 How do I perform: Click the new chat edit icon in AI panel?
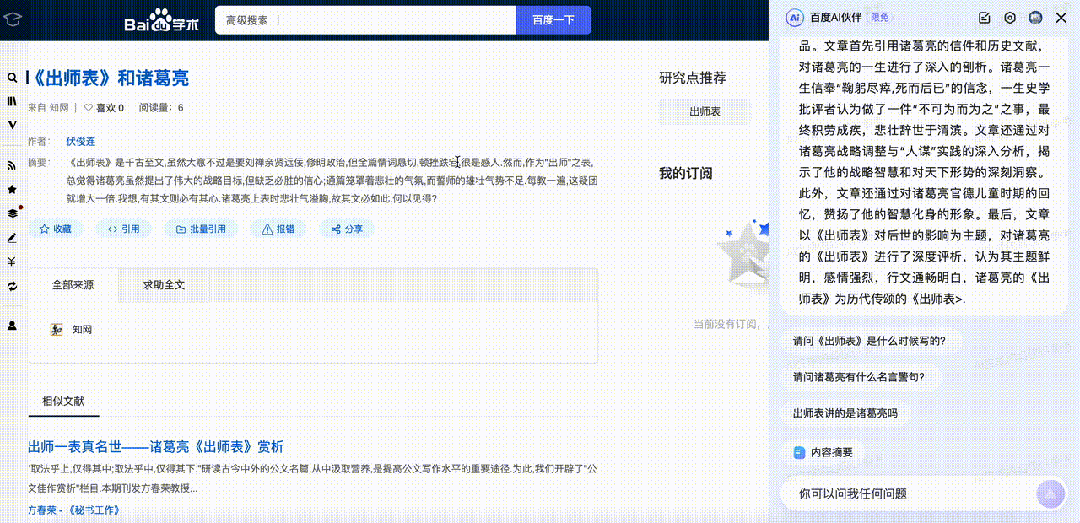[985, 18]
